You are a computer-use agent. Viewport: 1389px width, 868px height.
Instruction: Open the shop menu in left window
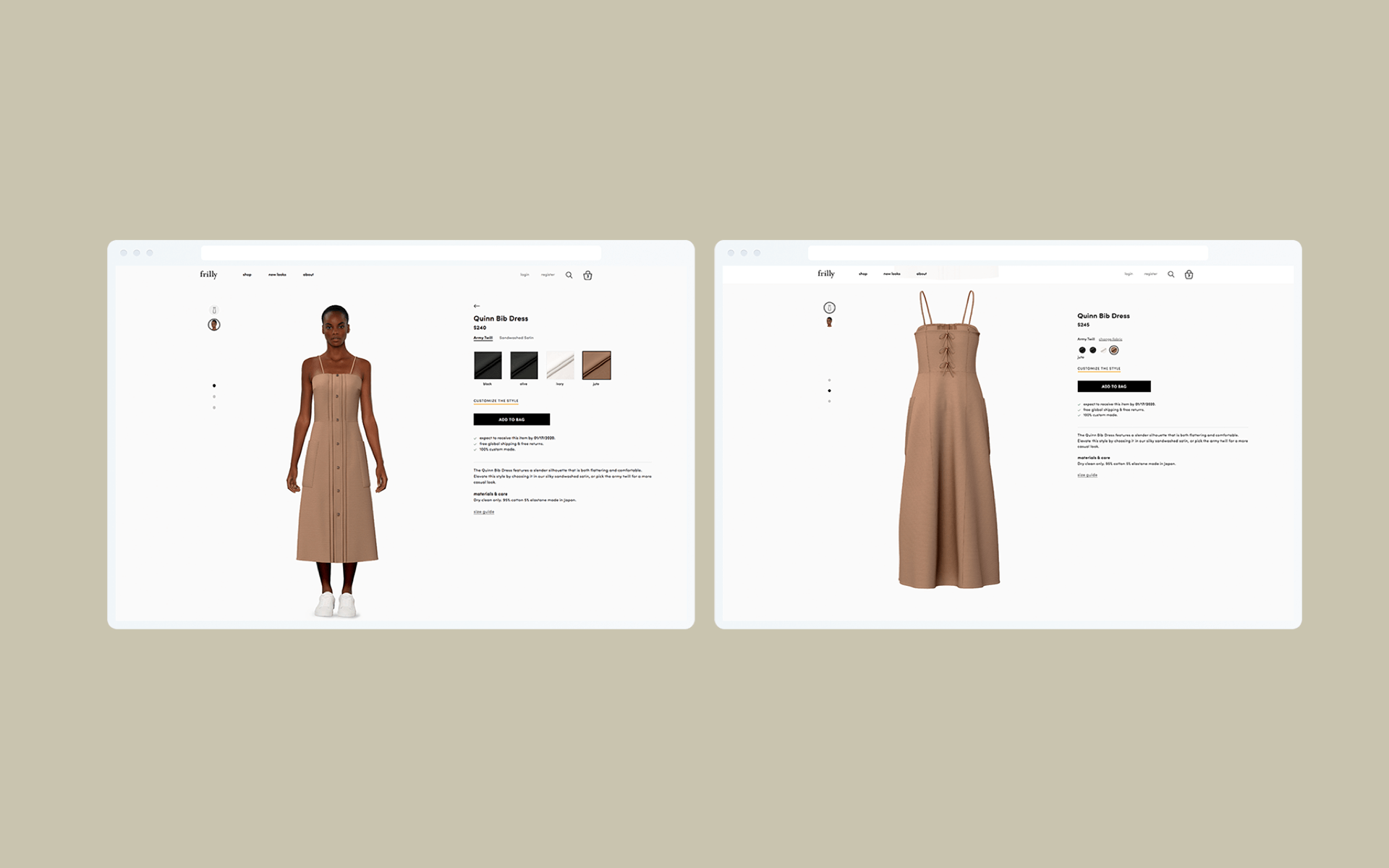(247, 275)
